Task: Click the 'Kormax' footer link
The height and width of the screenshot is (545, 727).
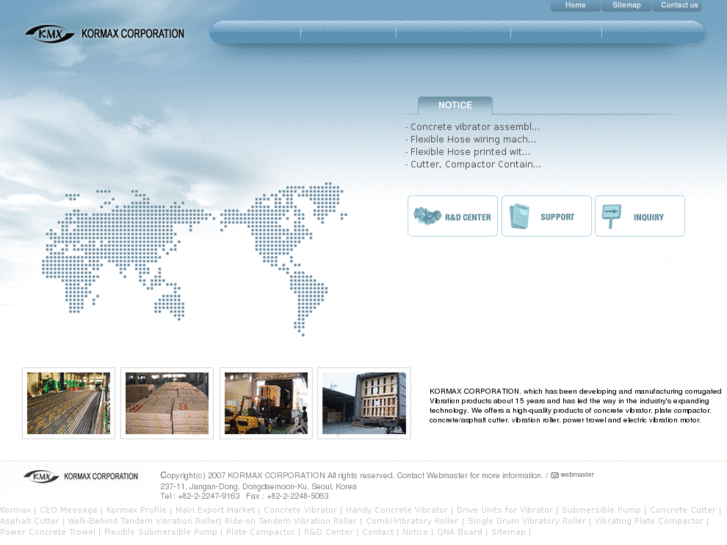Action: pyautogui.click(x=15, y=510)
